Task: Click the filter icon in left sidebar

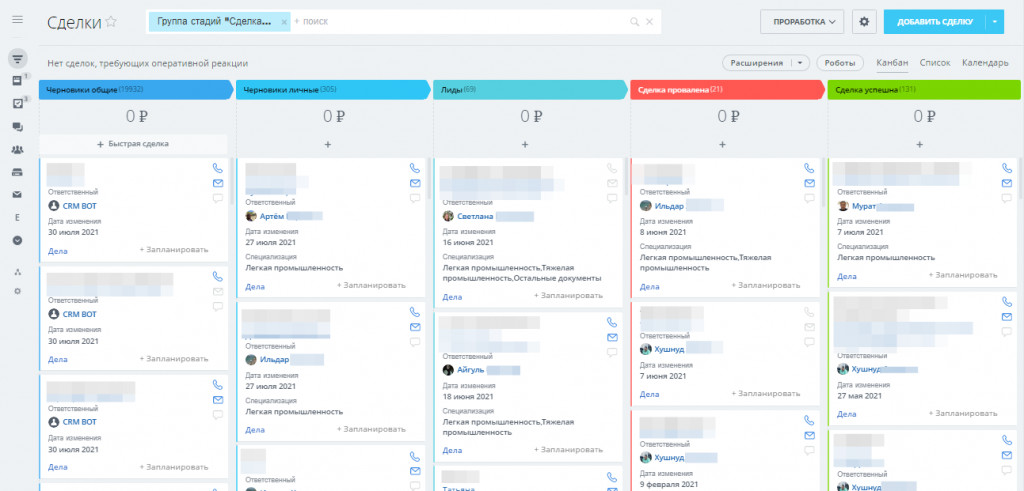Action: 18,59
